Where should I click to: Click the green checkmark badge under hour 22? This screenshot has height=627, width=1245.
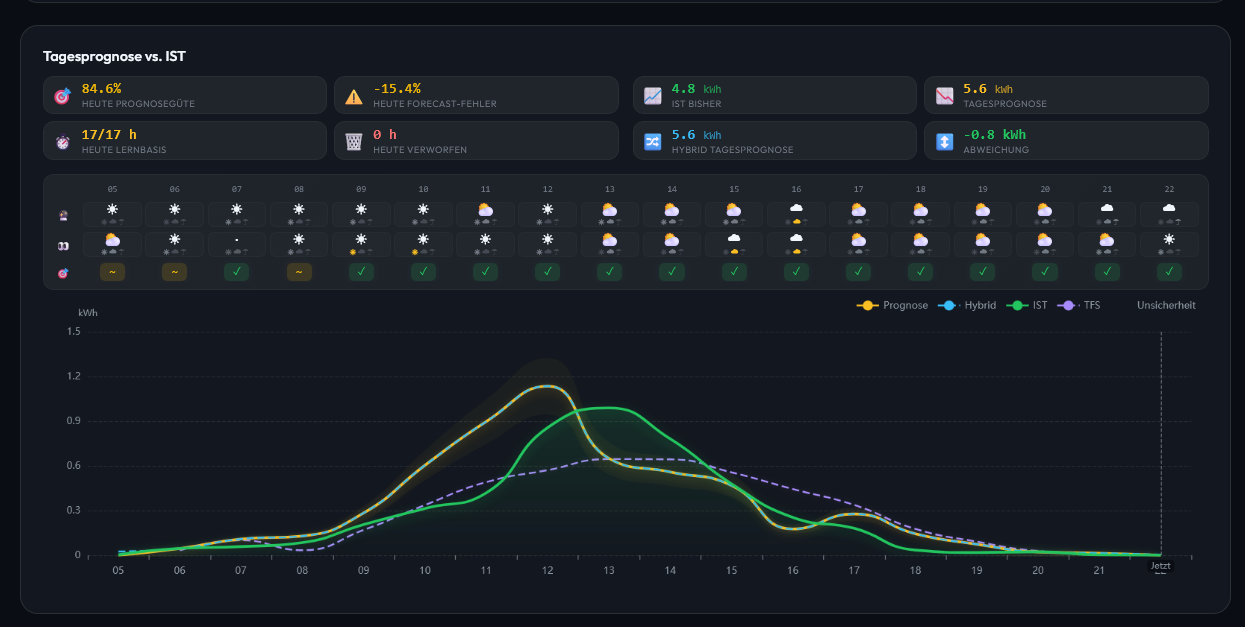tap(1169, 272)
